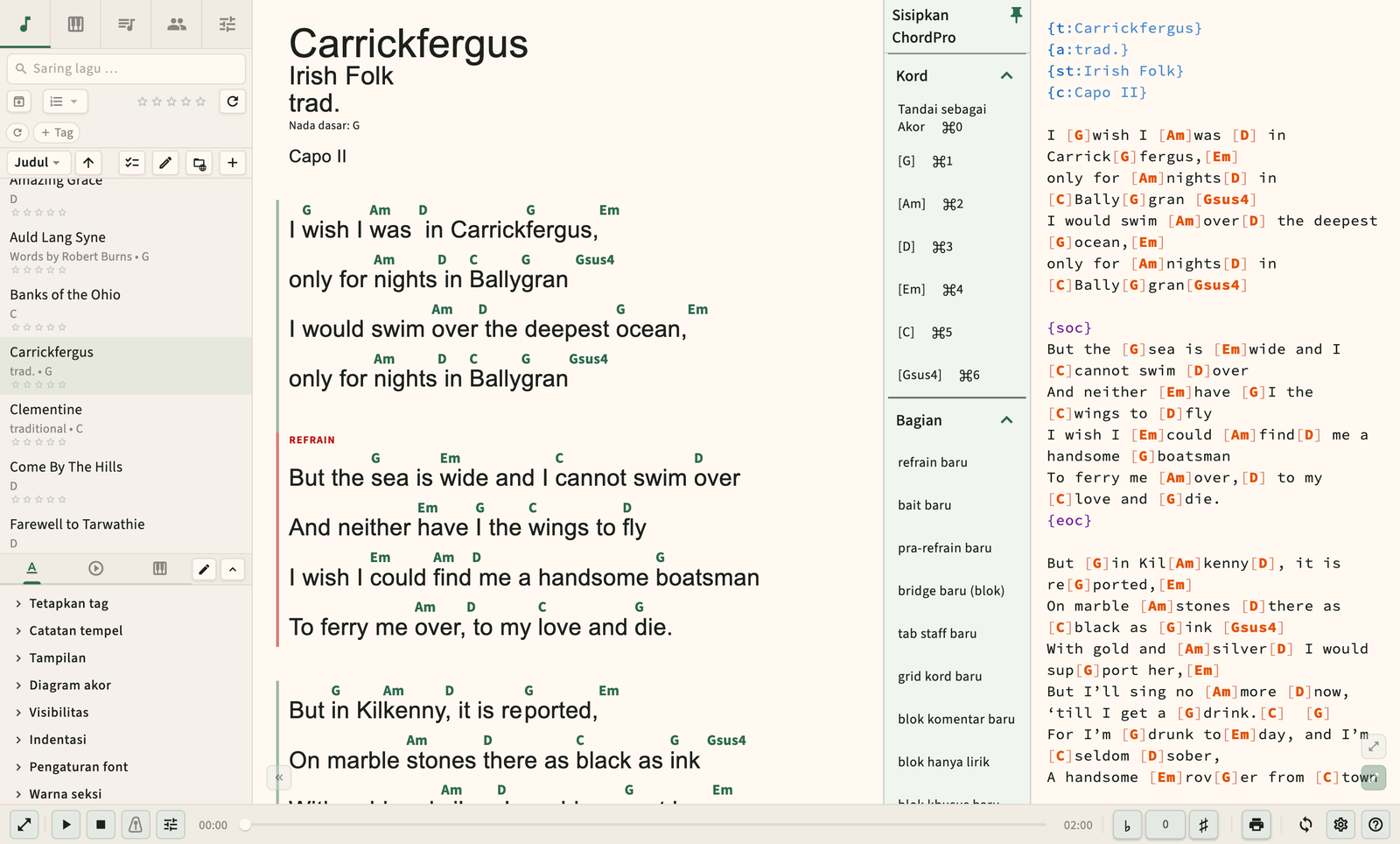Select 'Farewell to Tarwathie' song

coord(126,531)
